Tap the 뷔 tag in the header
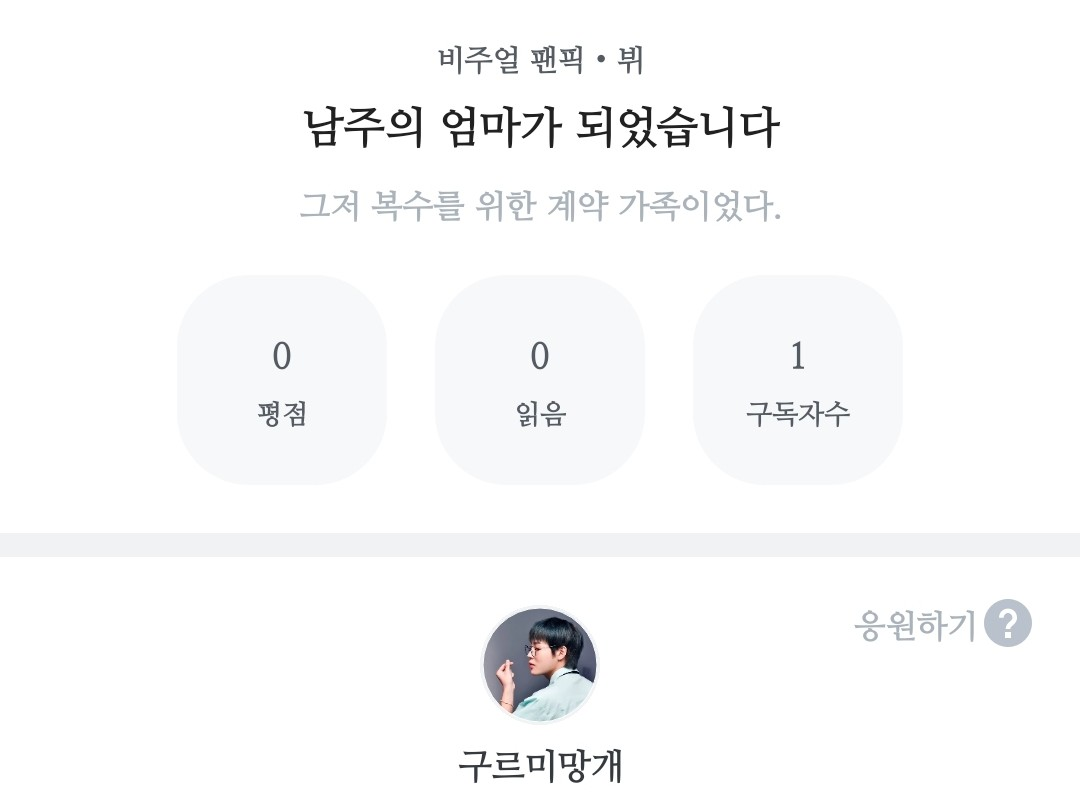Viewport: 1080px width, 810px height. [x=630, y=60]
